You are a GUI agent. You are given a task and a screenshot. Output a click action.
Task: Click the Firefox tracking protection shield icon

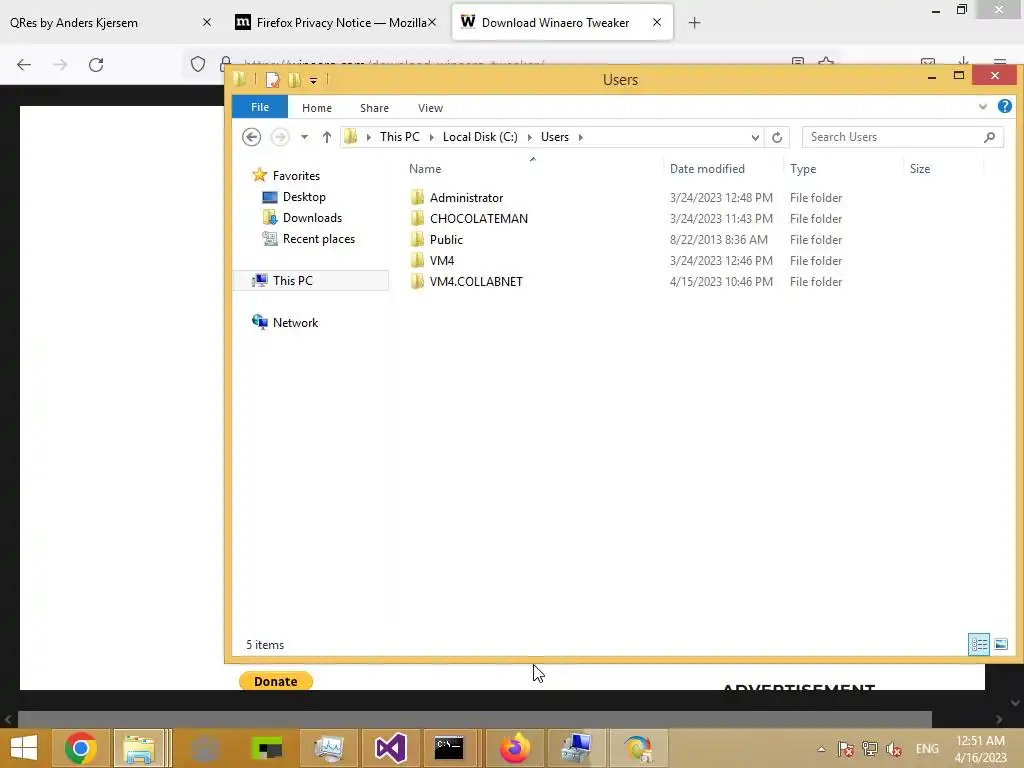point(198,64)
